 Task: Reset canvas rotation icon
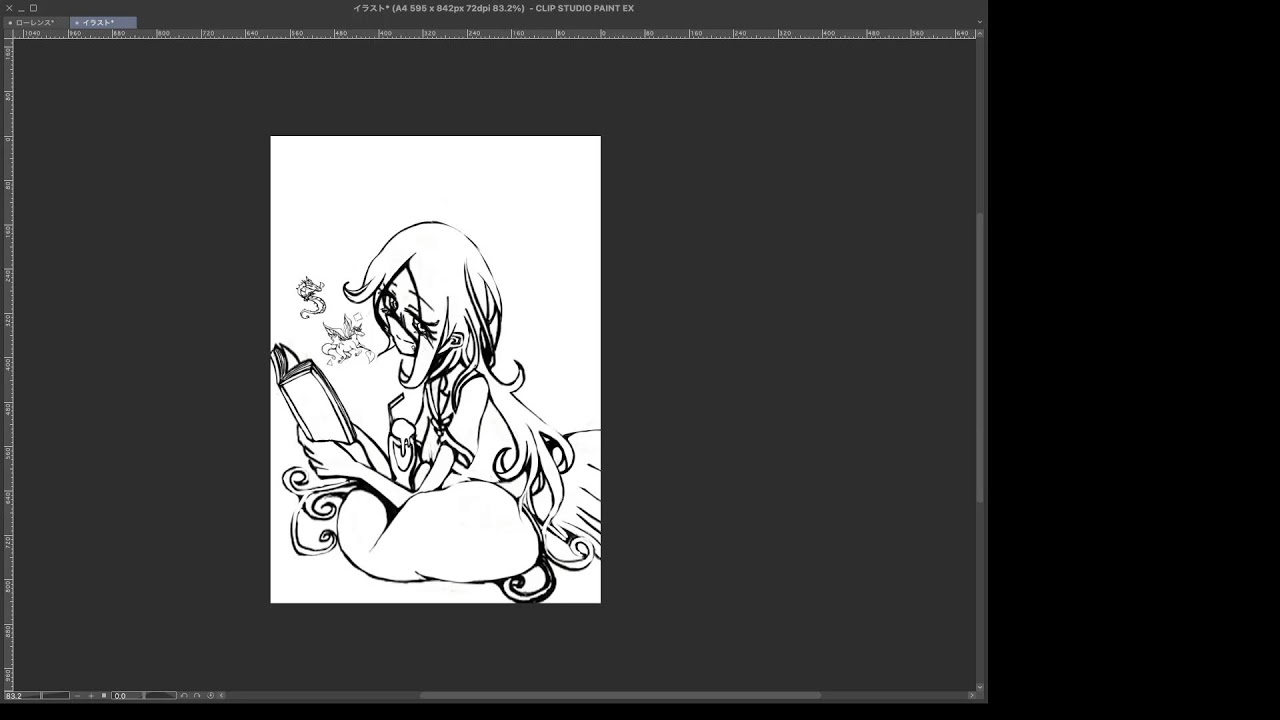[210, 695]
